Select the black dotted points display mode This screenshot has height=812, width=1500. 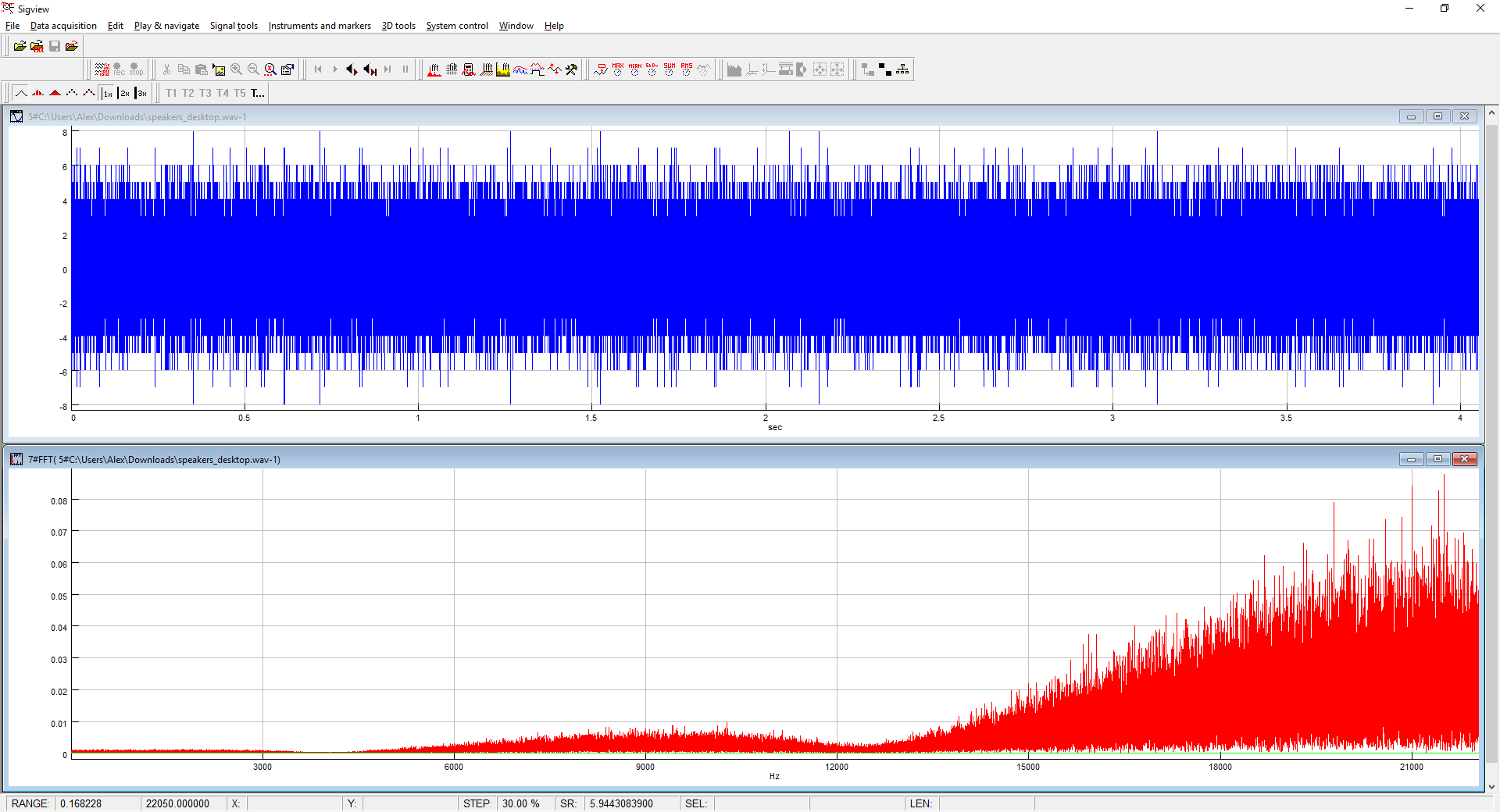[72, 93]
